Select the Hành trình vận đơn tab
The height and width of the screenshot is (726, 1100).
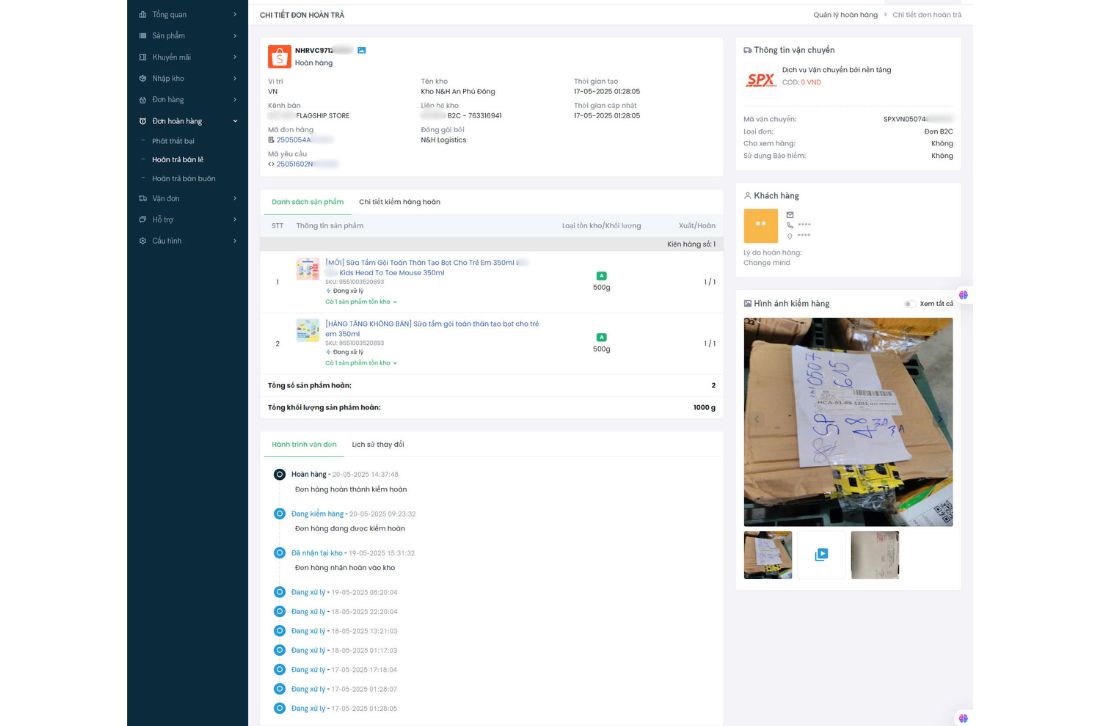(x=304, y=445)
